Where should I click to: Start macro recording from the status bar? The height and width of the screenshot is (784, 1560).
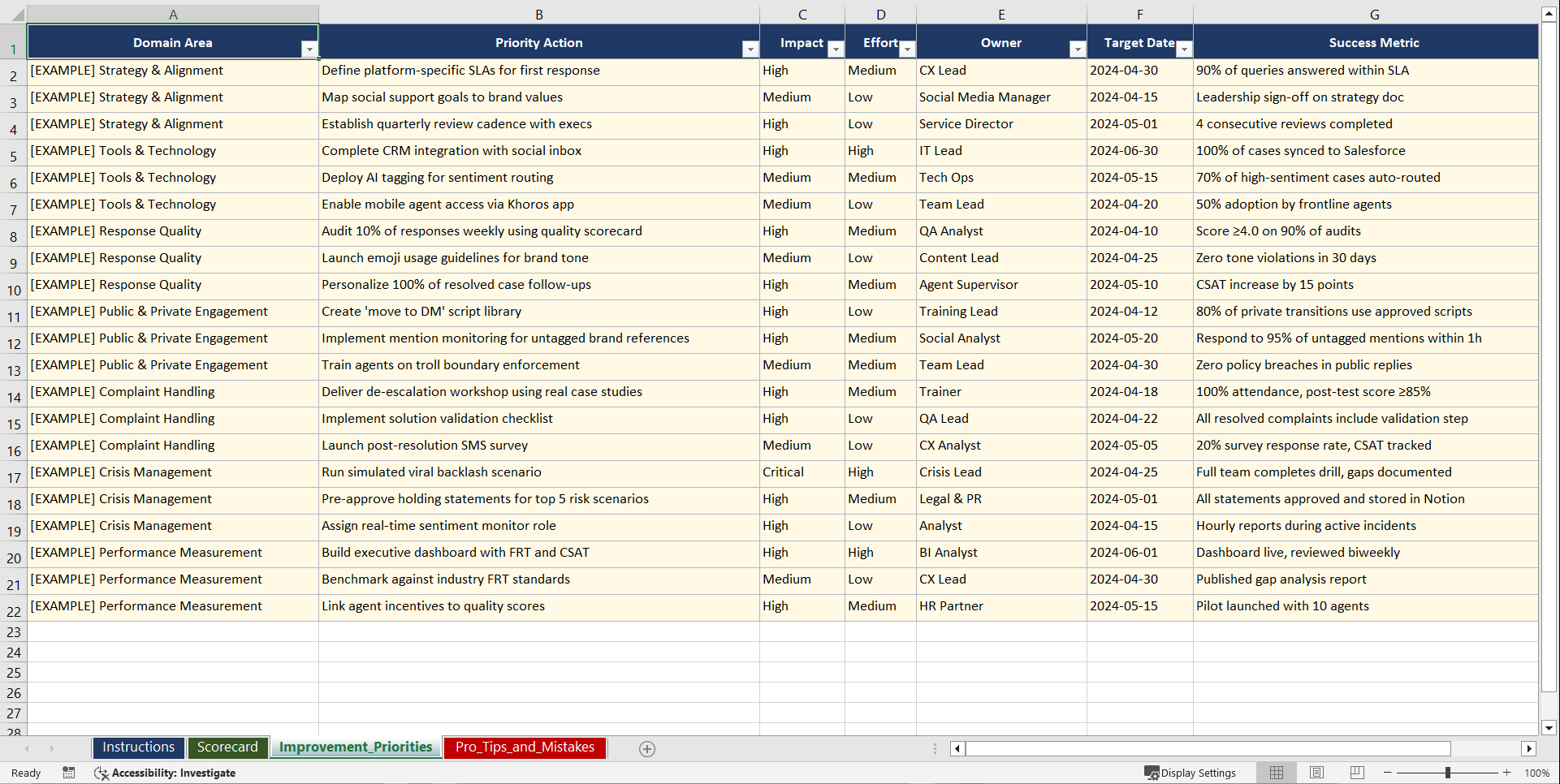click(69, 773)
